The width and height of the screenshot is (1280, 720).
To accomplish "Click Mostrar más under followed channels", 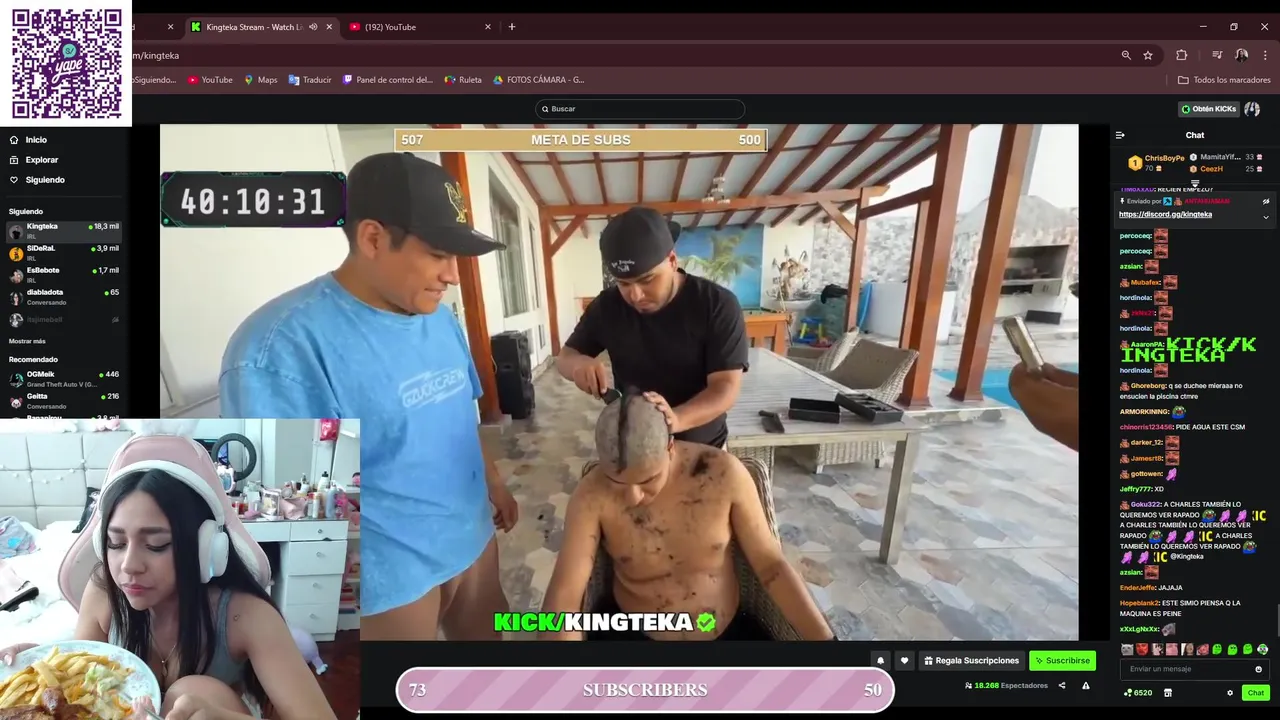I will click(27, 341).
